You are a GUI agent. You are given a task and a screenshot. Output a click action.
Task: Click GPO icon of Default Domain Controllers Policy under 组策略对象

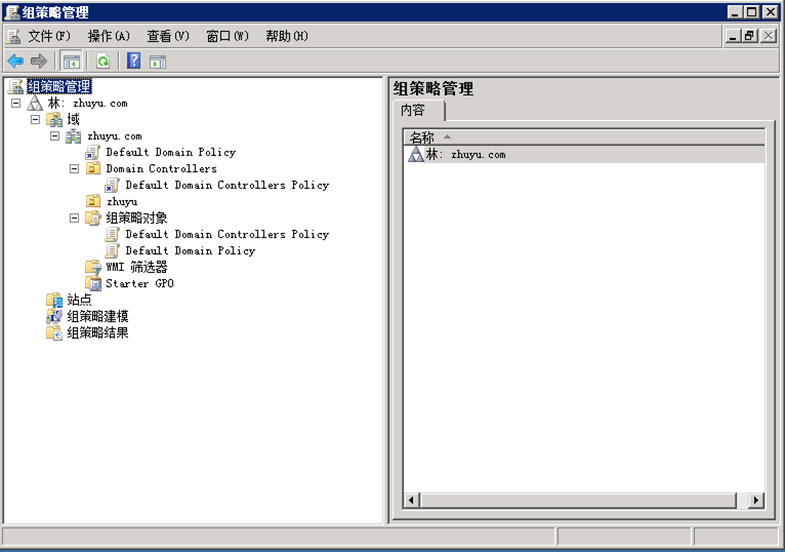(x=113, y=234)
